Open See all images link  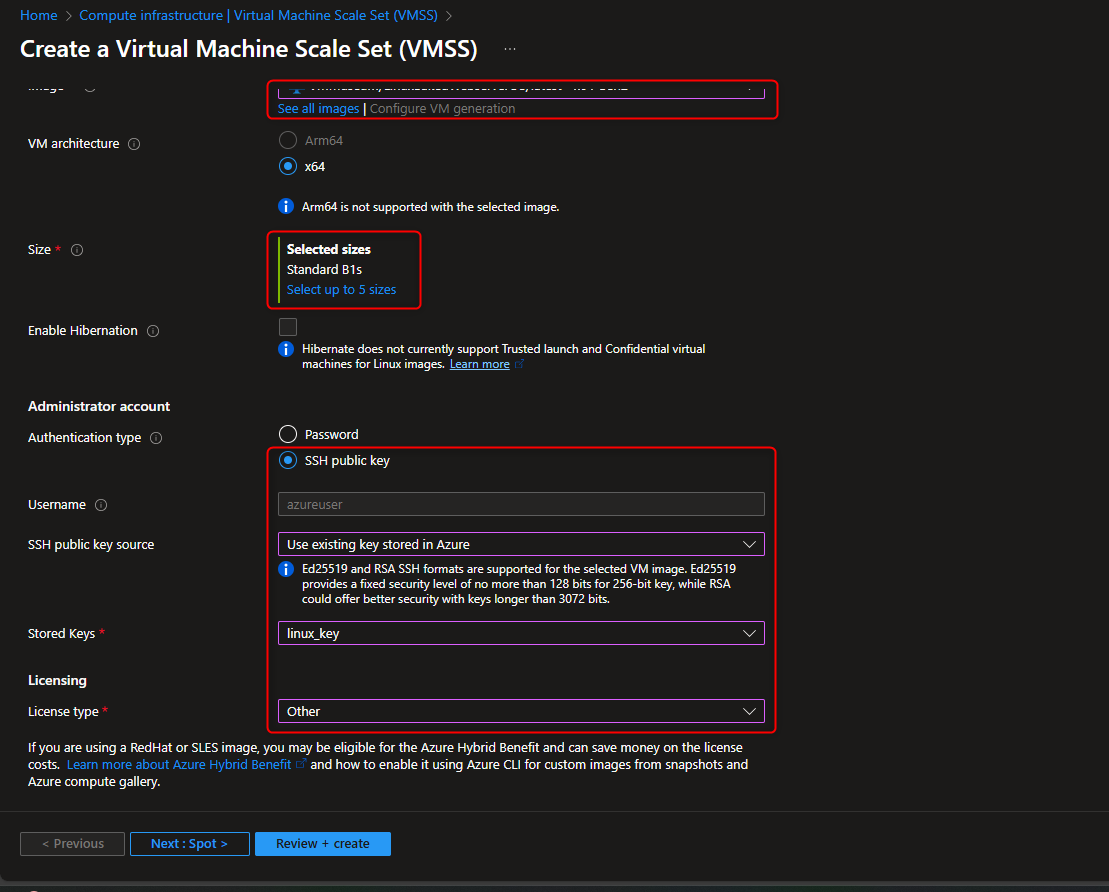(318, 108)
